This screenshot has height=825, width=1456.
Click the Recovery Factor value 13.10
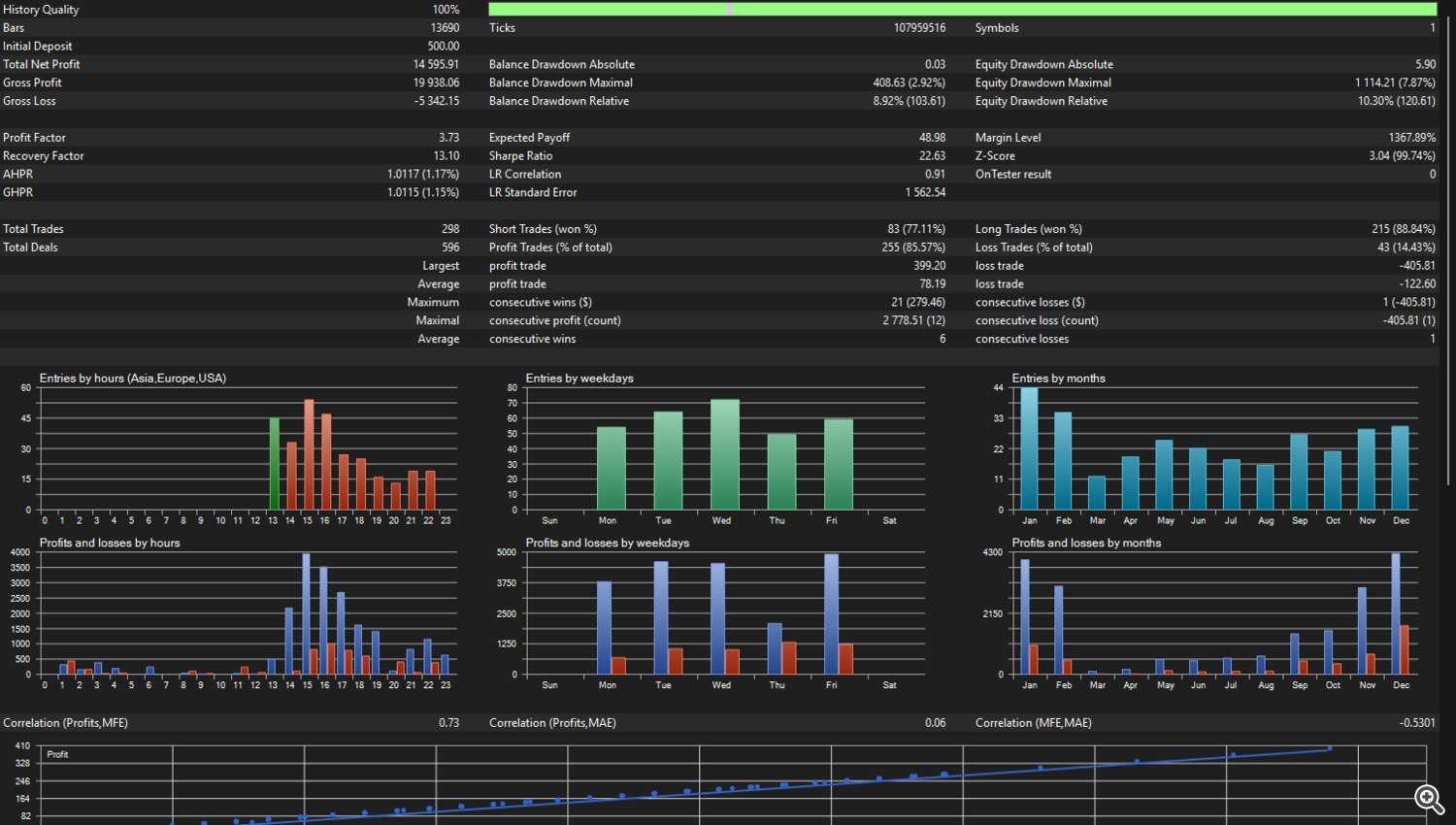pos(447,156)
